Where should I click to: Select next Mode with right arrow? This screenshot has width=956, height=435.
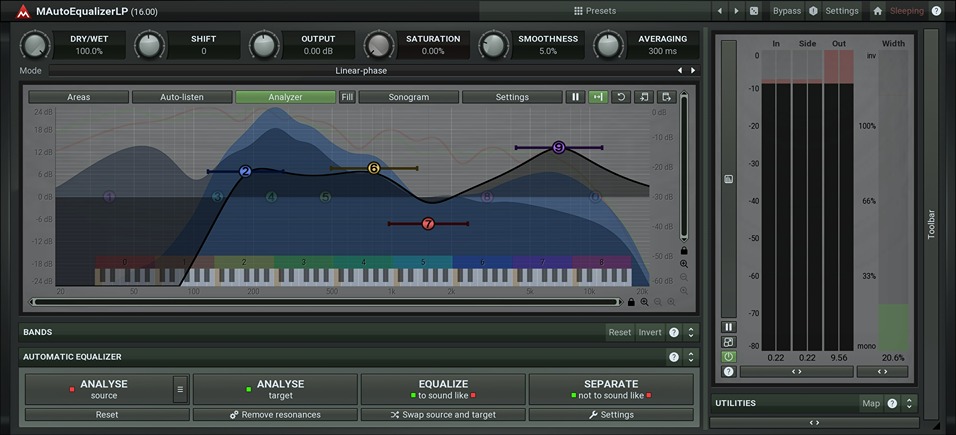coord(693,71)
